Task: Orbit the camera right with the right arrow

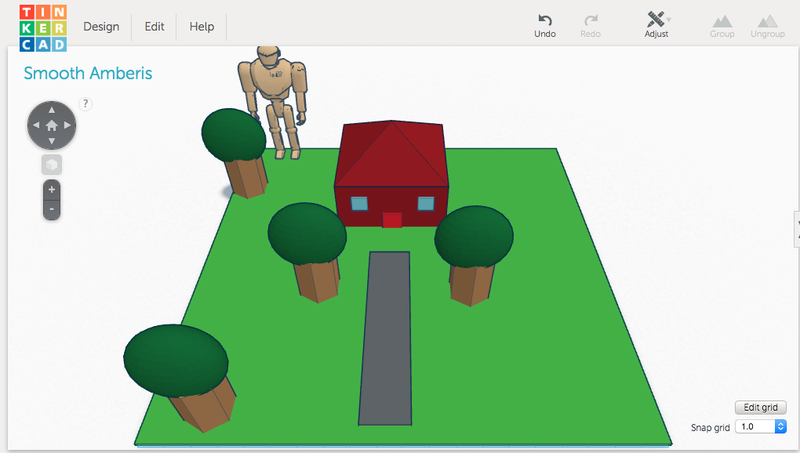Action: click(x=67, y=126)
